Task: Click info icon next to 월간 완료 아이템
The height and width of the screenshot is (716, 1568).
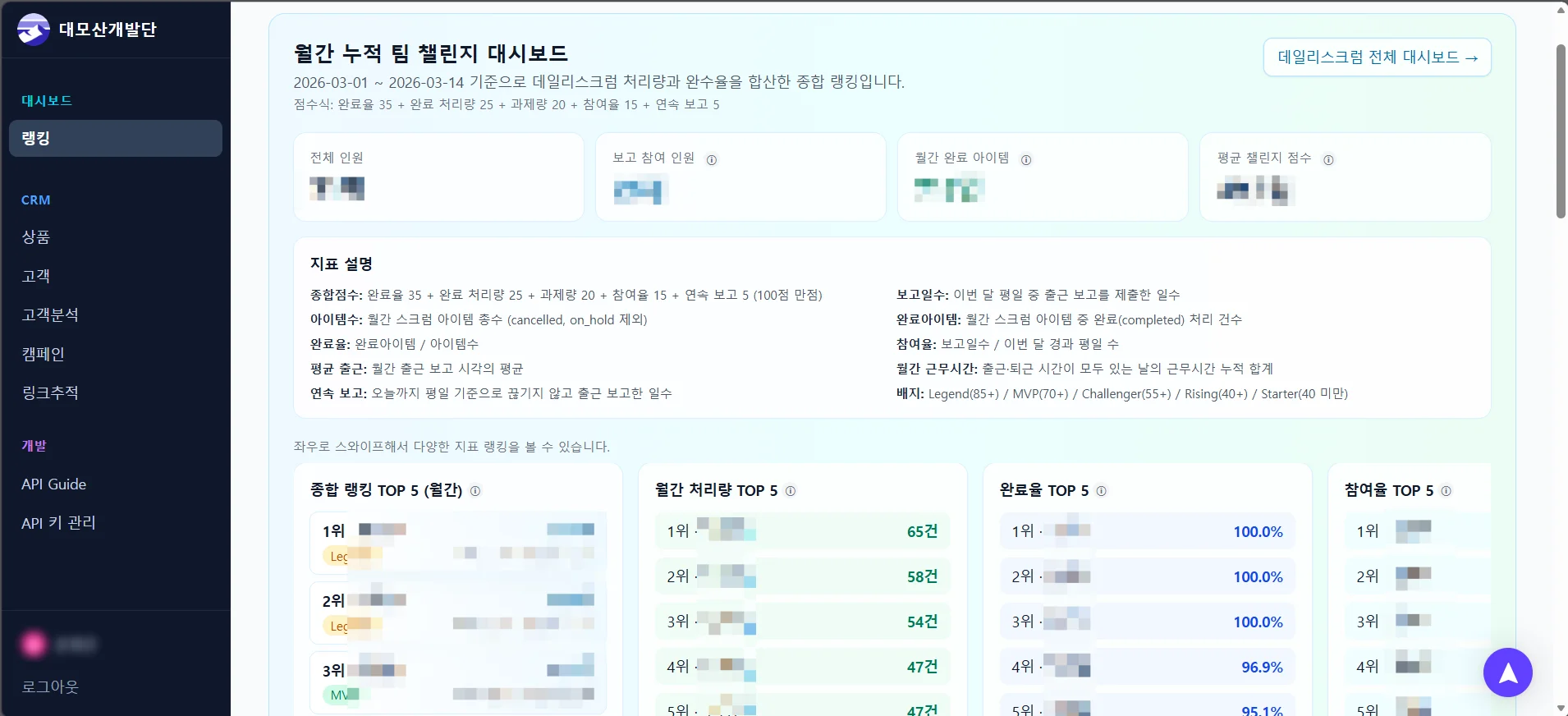Action: (x=1026, y=160)
